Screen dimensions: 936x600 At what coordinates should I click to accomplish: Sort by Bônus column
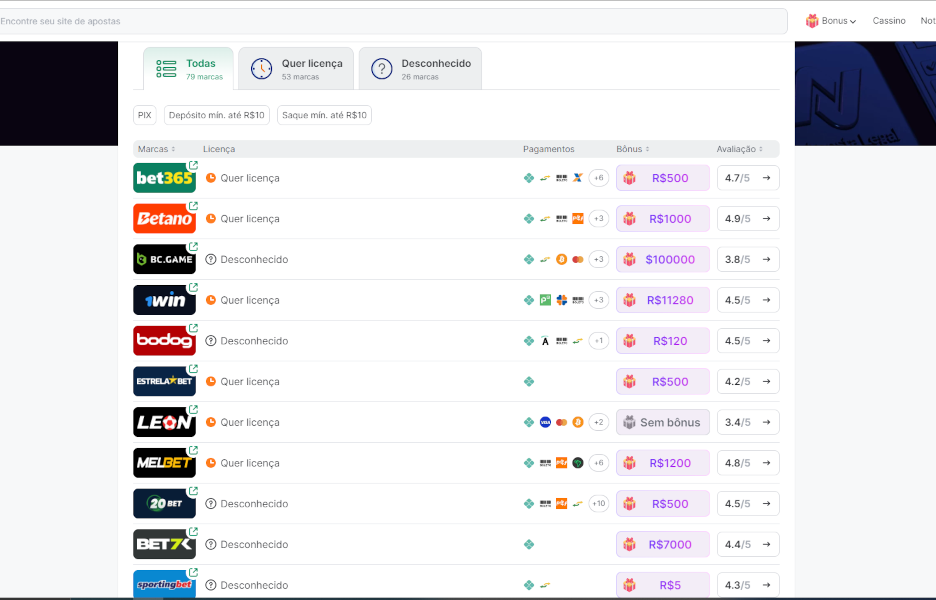[633, 149]
